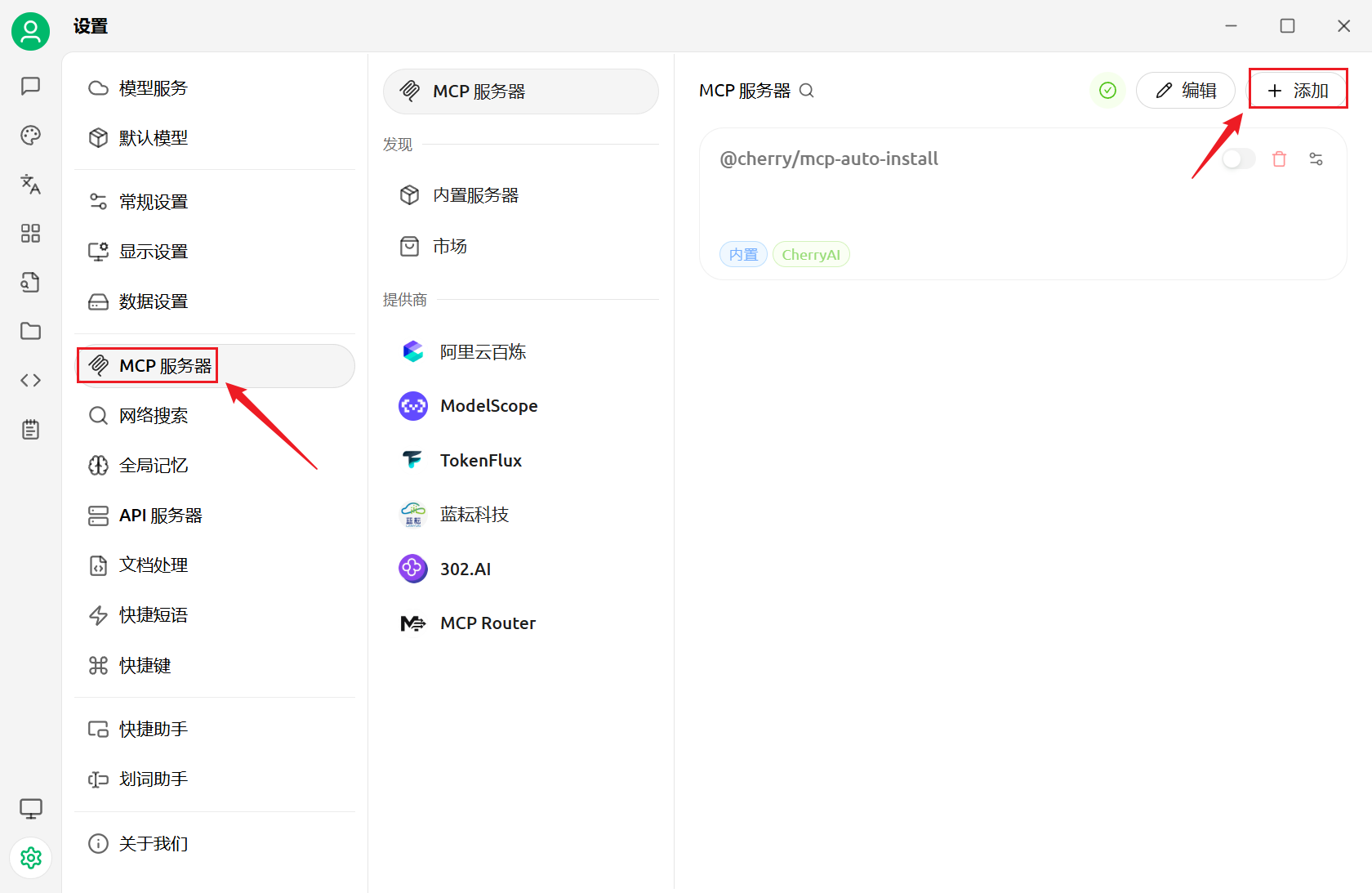Select the 302.AI provider

(x=521, y=569)
